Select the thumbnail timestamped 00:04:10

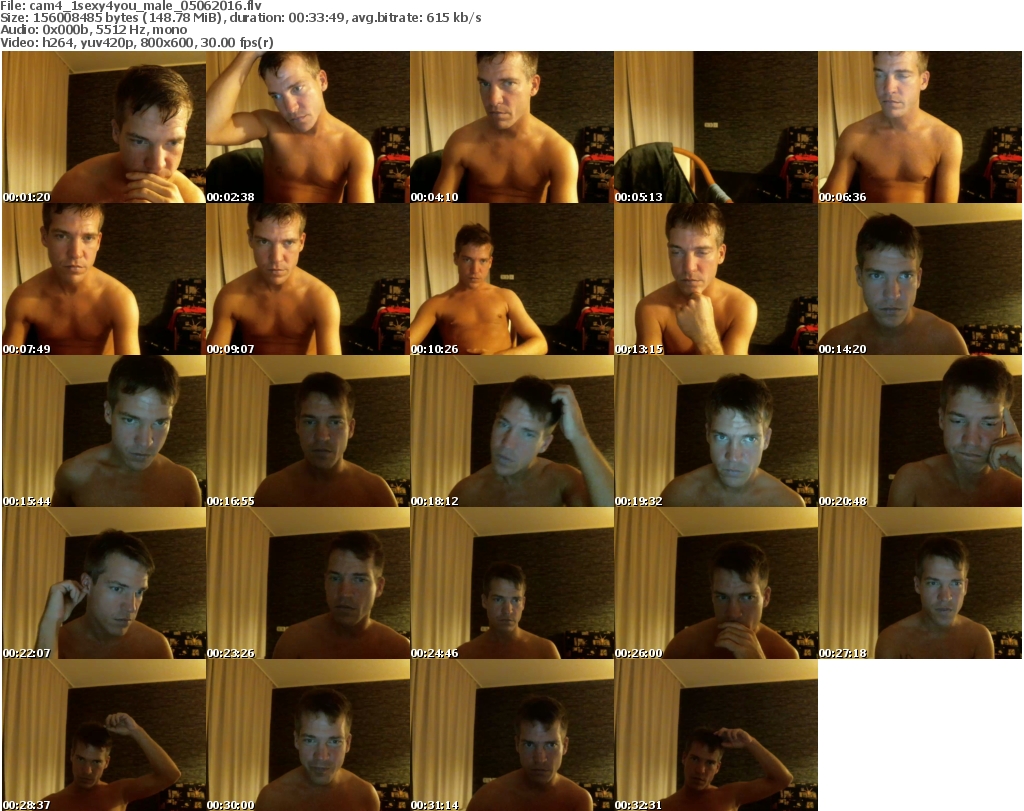[x=512, y=127]
